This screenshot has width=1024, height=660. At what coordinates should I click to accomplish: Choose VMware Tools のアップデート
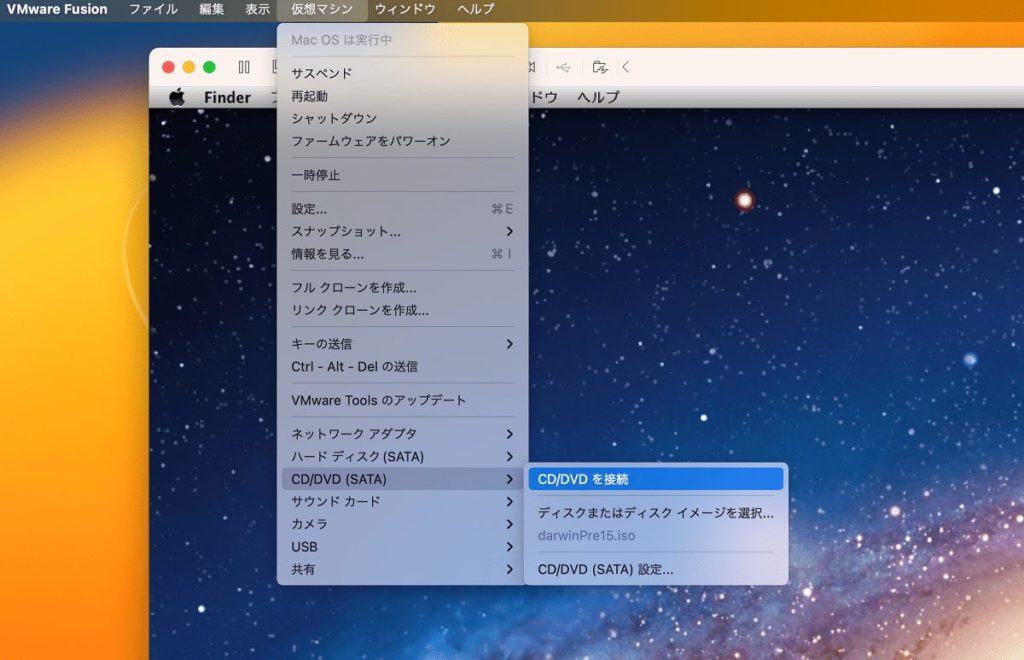point(402,400)
